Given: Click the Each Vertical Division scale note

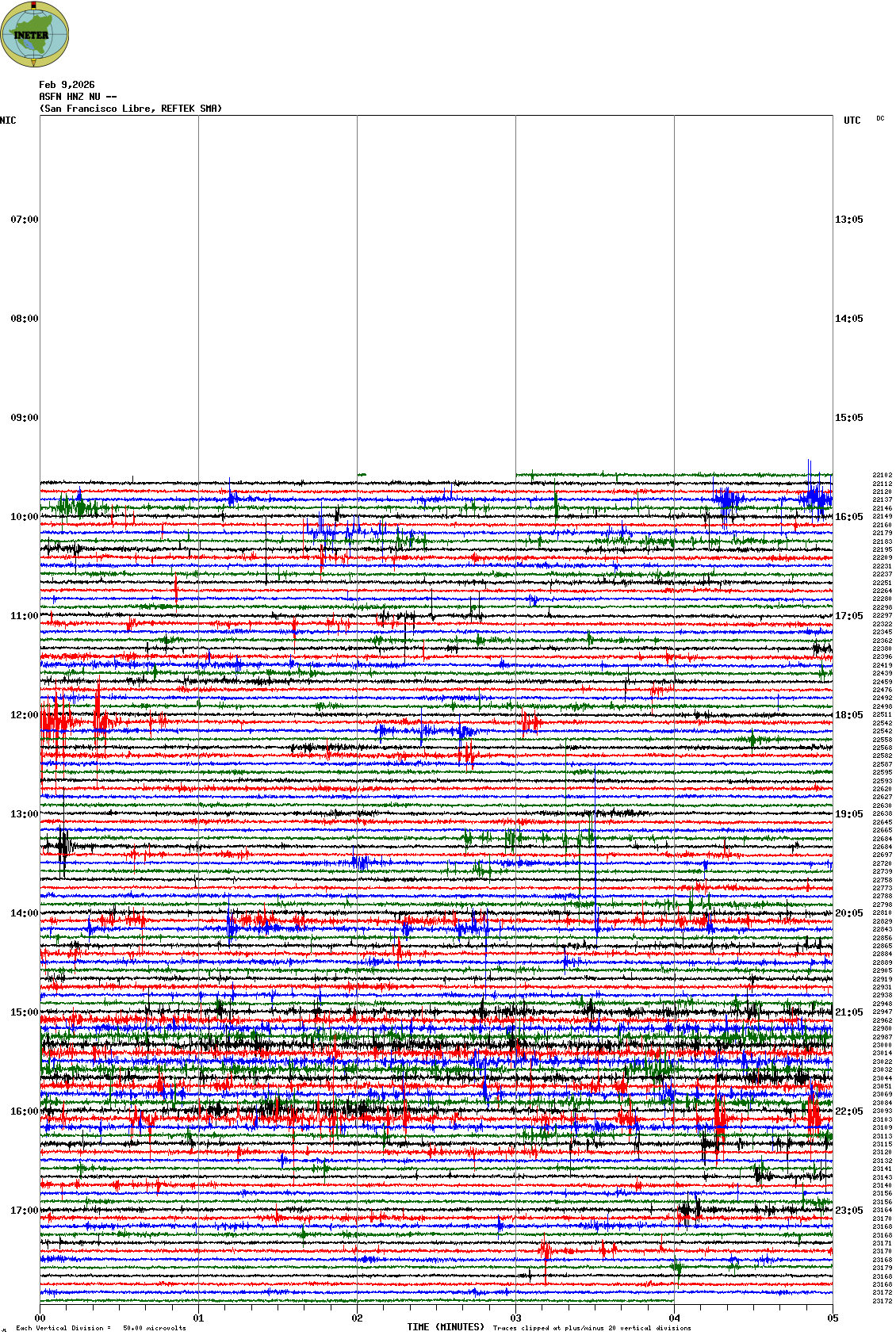Looking at the screenshot, I should pos(101,1328).
